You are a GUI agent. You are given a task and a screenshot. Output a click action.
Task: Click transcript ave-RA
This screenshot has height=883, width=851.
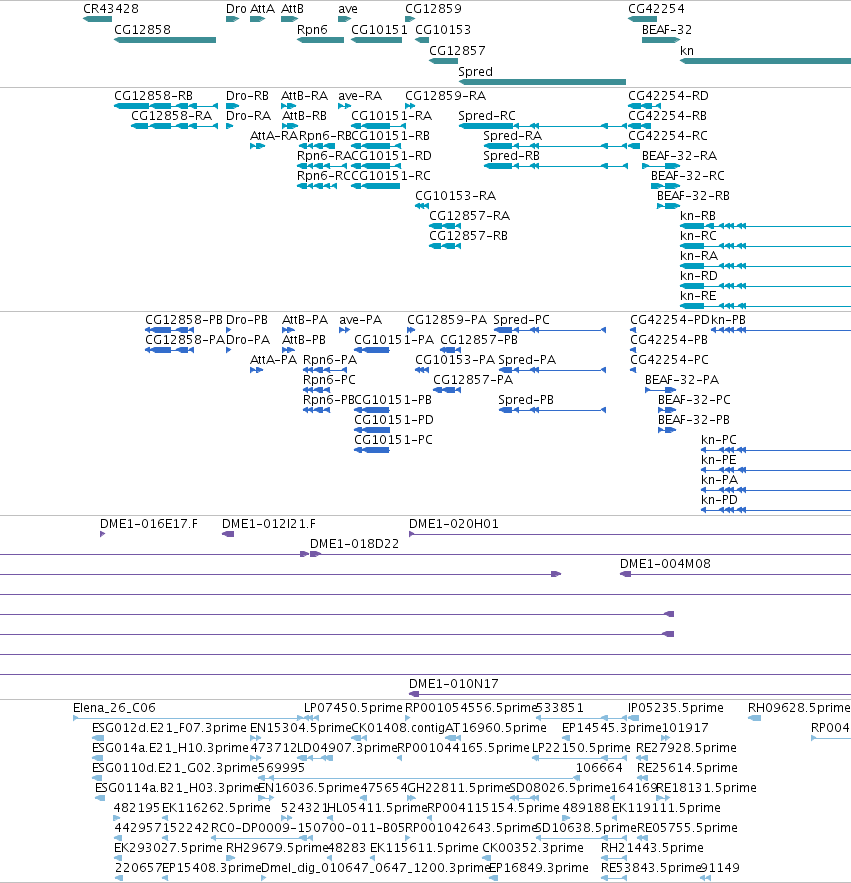pos(344,106)
